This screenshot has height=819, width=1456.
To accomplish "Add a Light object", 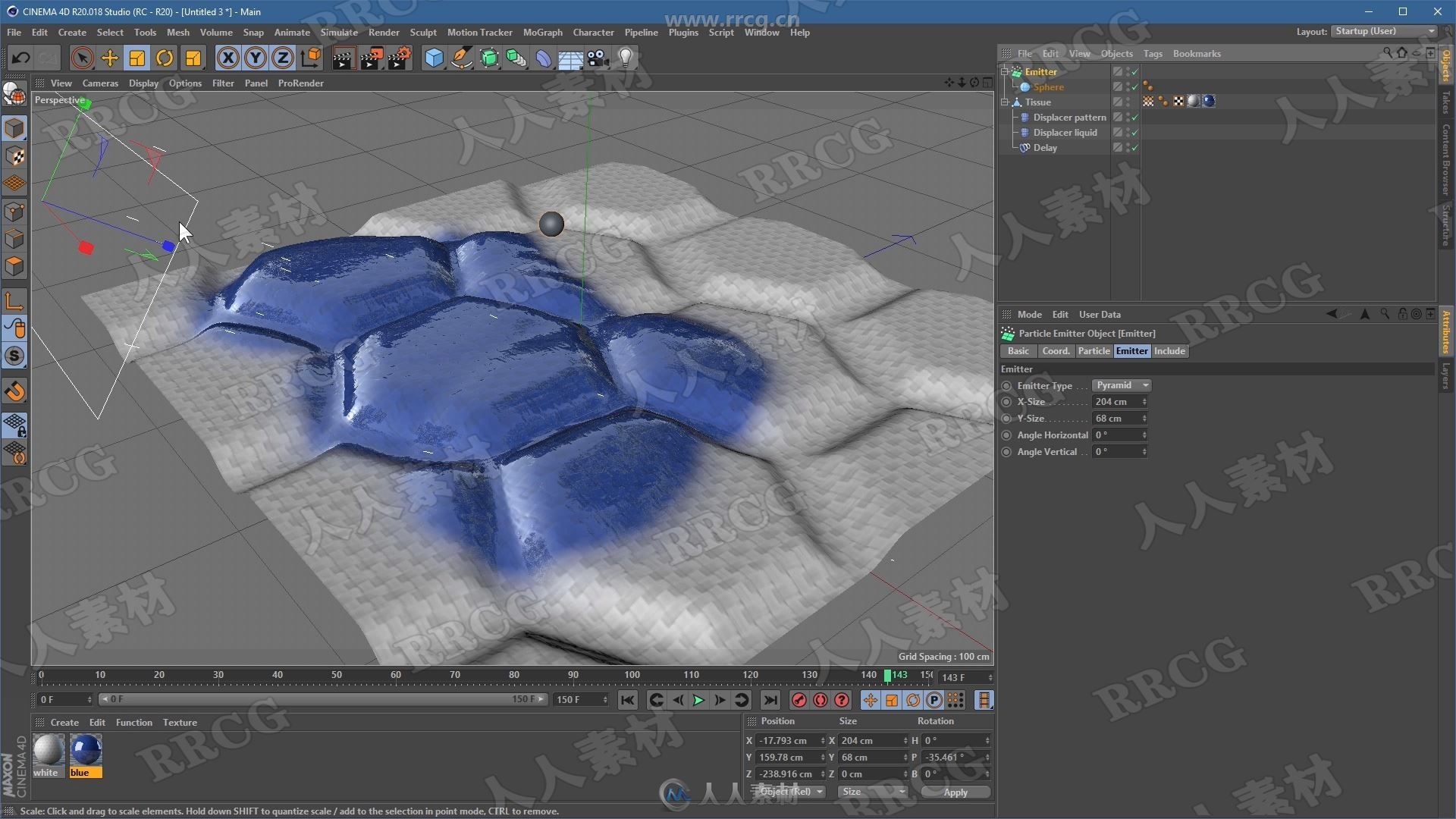I will coord(626,58).
